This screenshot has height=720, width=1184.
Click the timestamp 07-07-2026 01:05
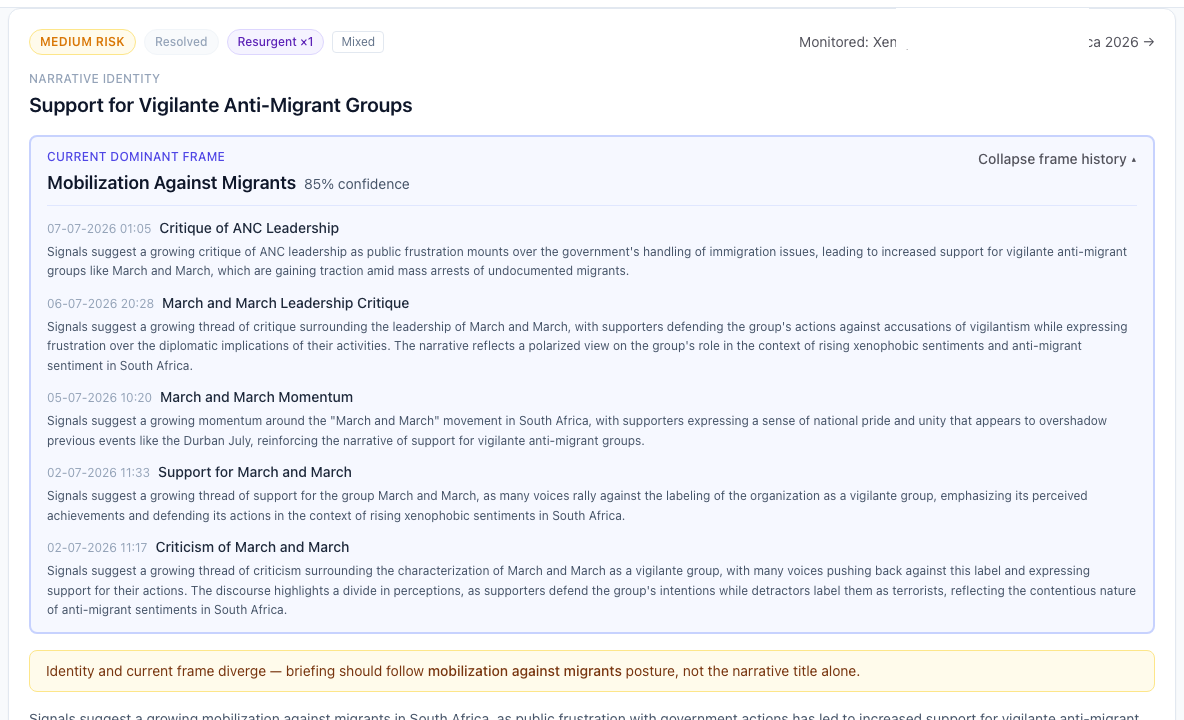(99, 229)
